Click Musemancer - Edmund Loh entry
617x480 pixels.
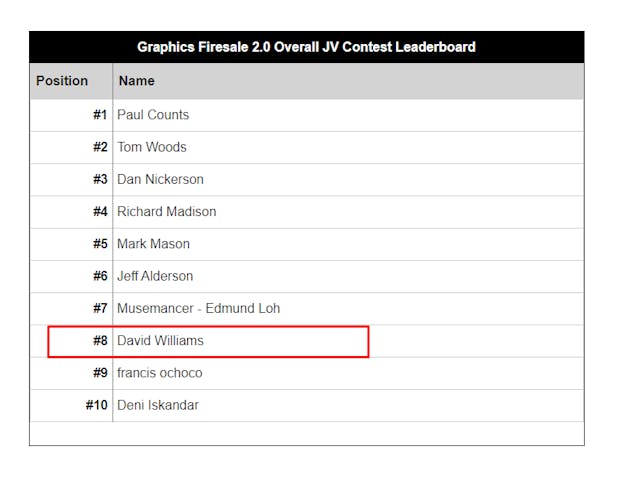(x=199, y=308)
